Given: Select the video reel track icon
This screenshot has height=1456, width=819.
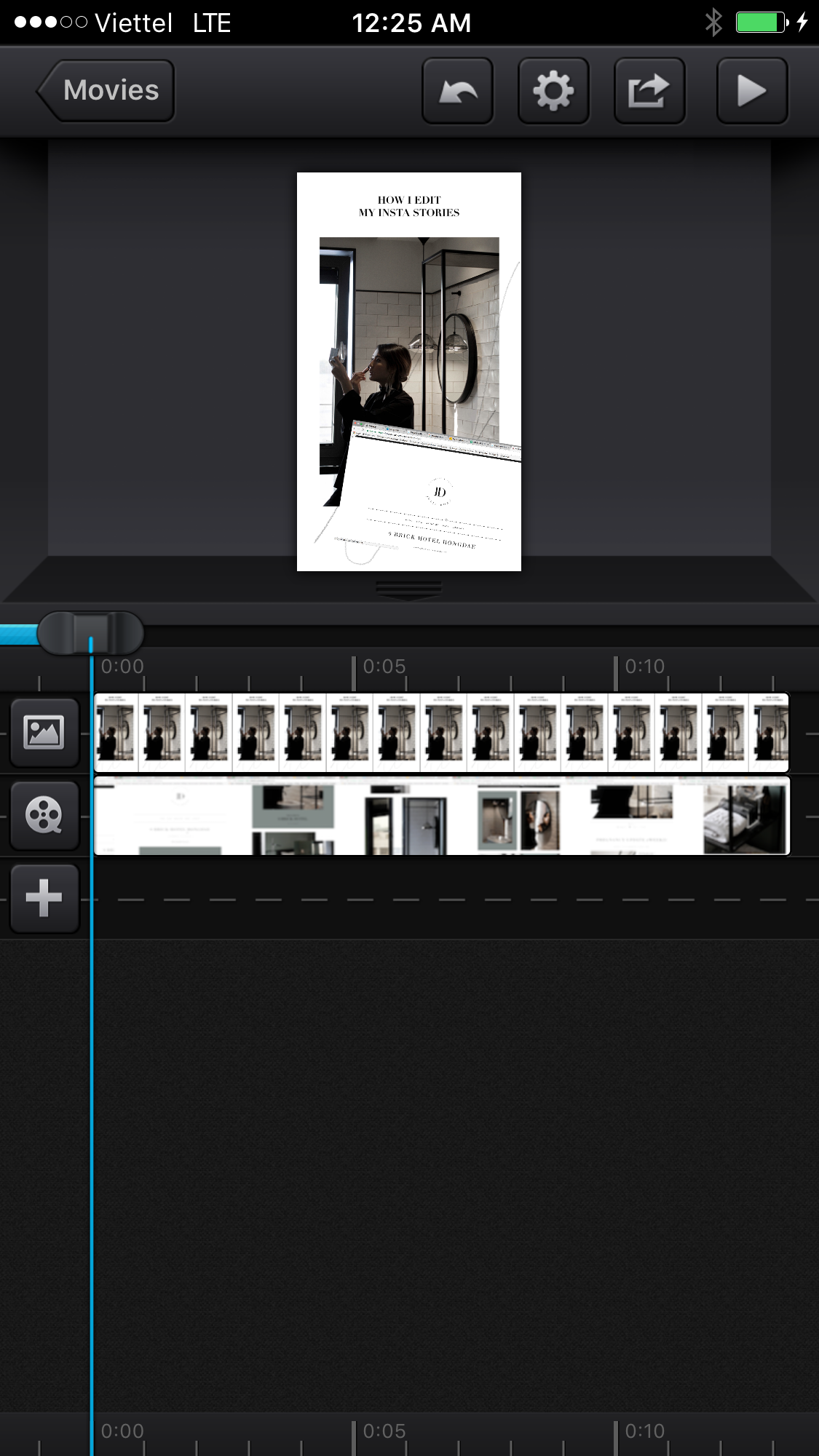Looking at the screenshot, I should [x=44, y=816].
